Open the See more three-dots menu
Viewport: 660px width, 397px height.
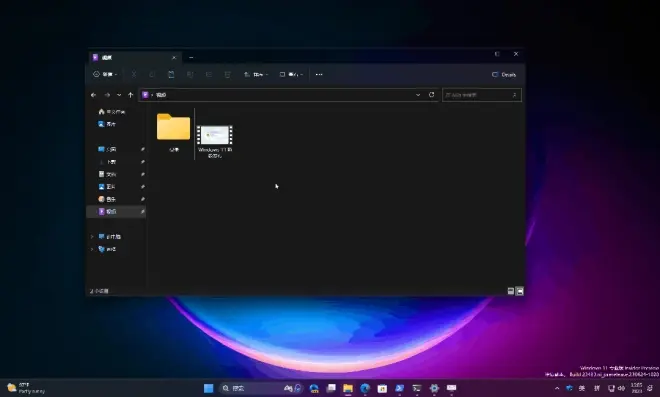pos(319,75)
